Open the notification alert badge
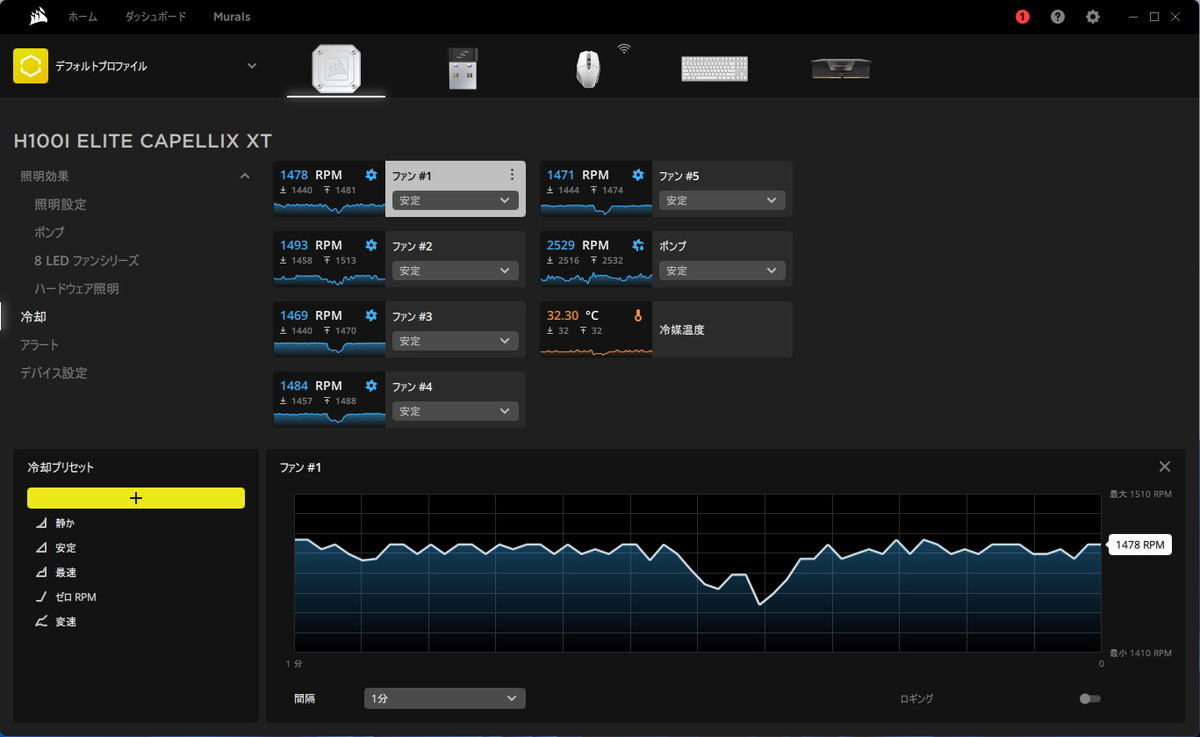 [x=1022, y=17]
